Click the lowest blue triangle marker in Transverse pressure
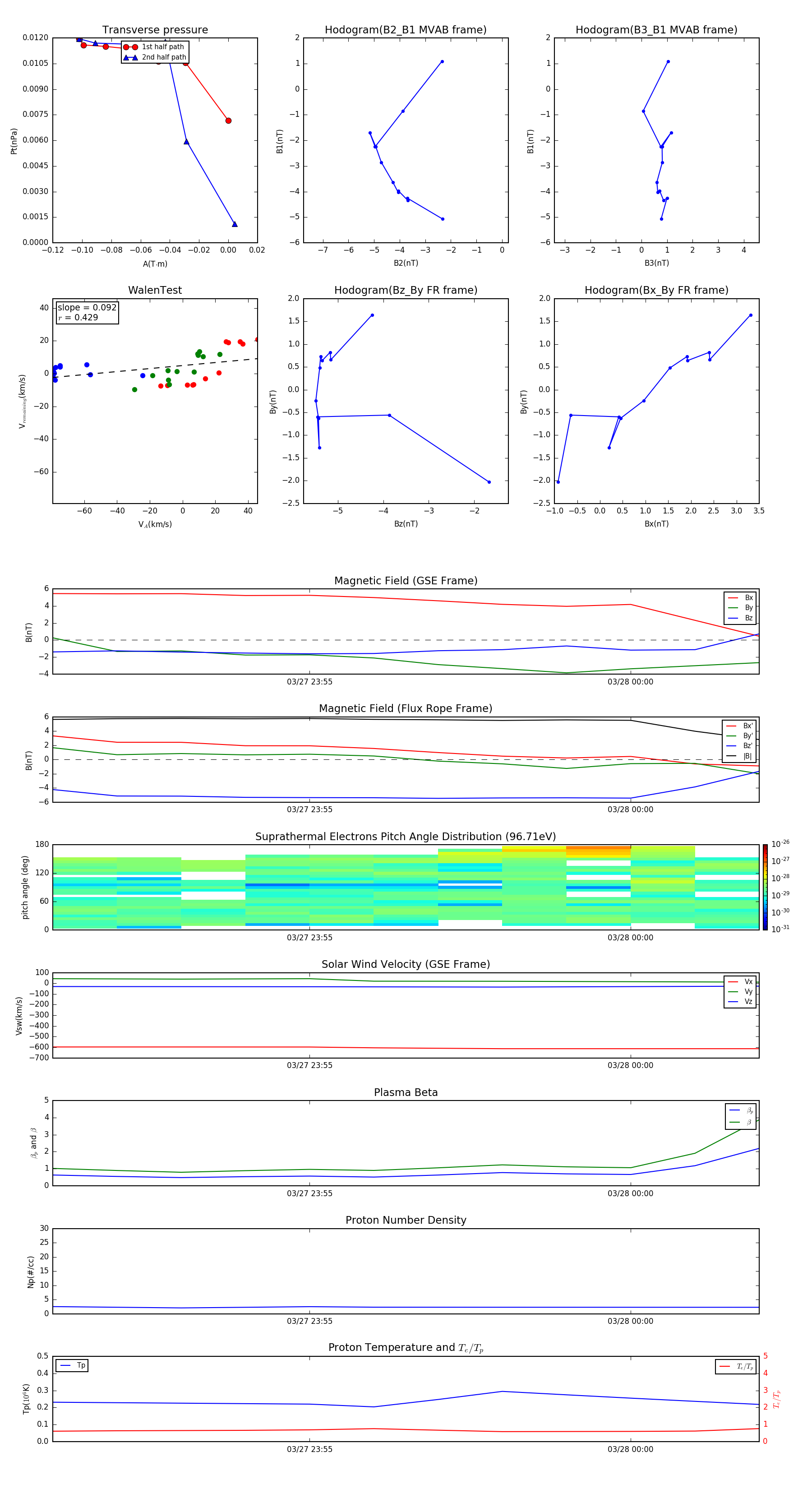Screen dimensions: 812x1489 (235, 224)
